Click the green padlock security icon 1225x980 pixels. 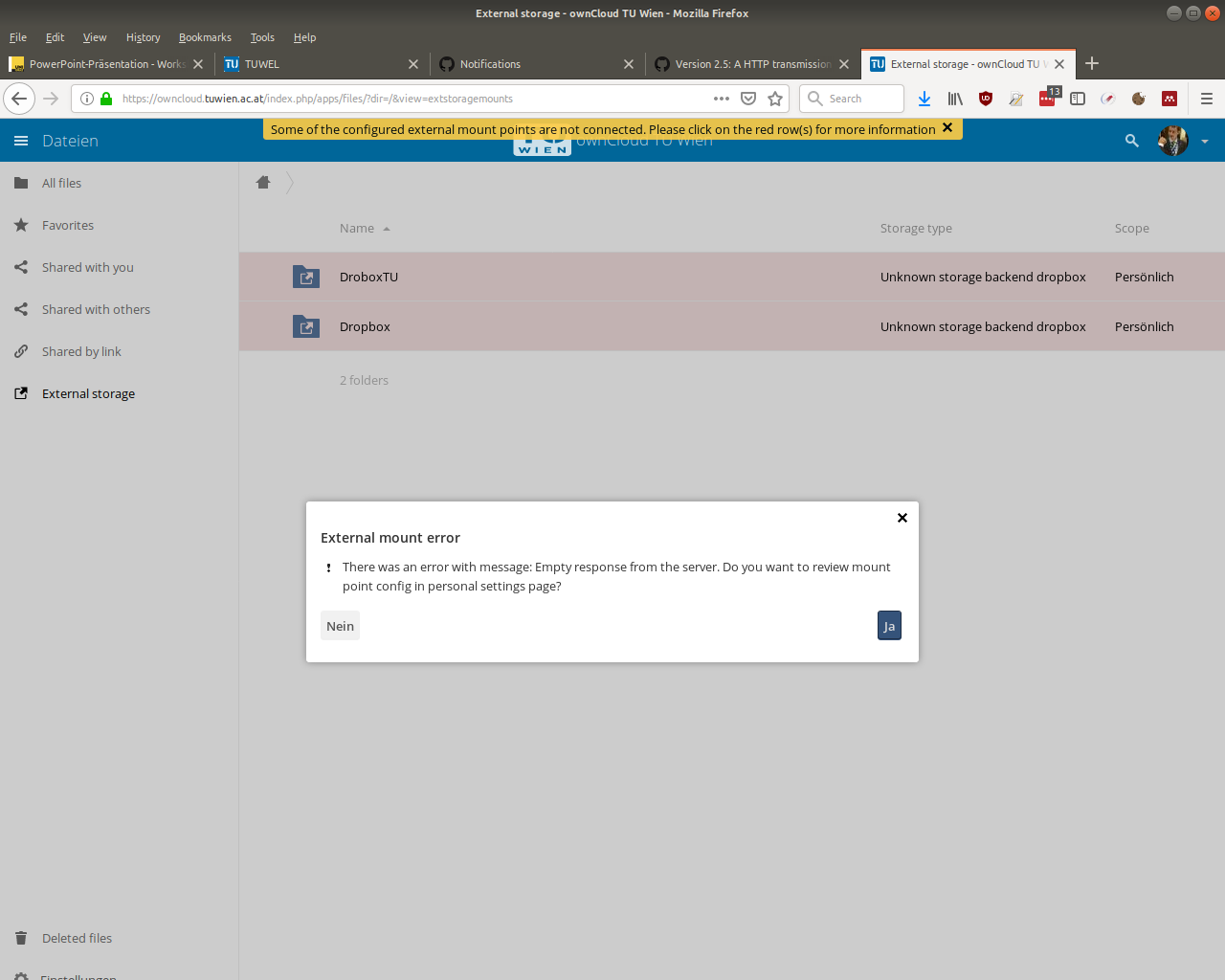[x=106, y=99]
